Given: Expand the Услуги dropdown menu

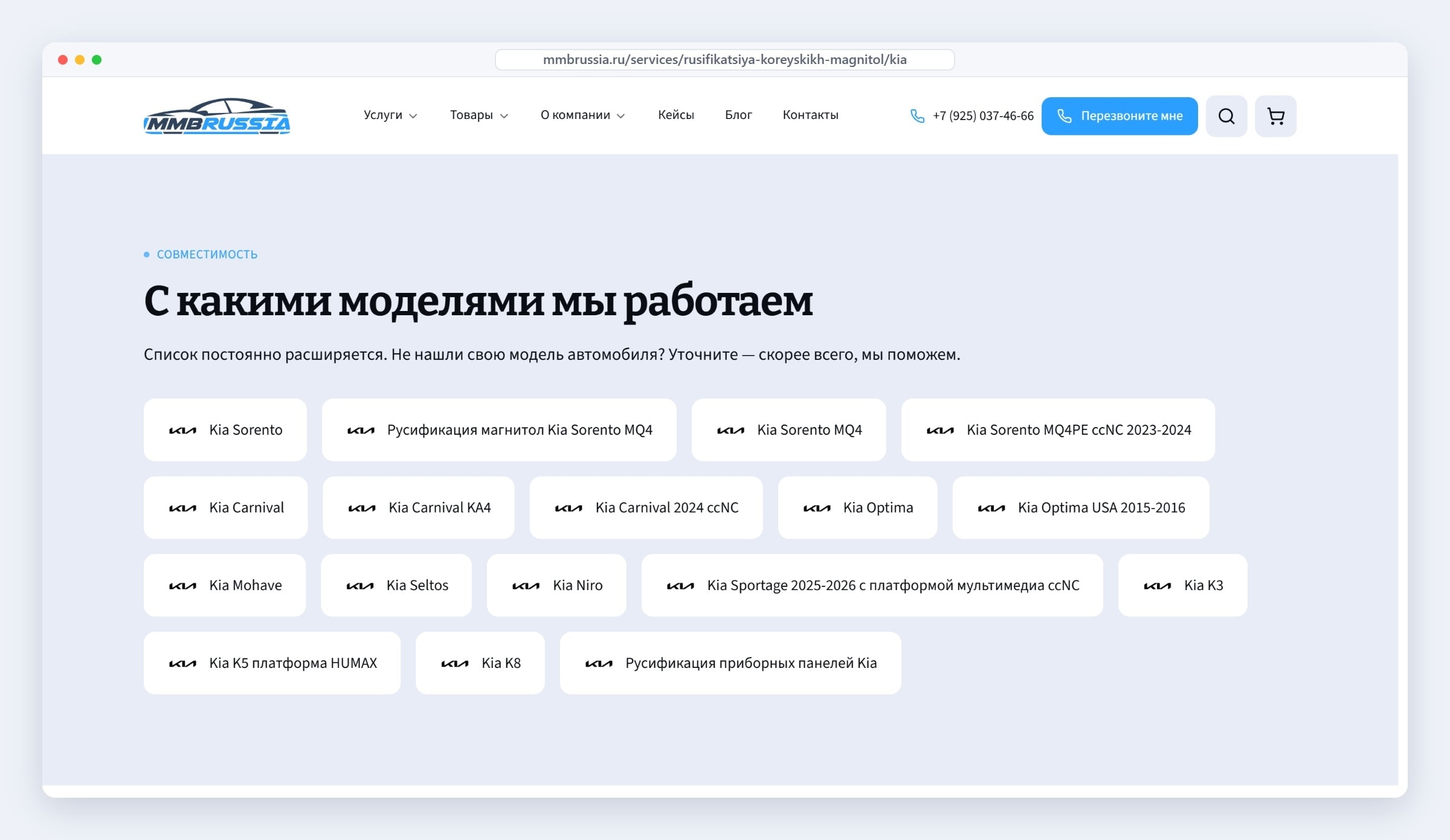Looking at the screenshot, I should (x=390, y=115).
